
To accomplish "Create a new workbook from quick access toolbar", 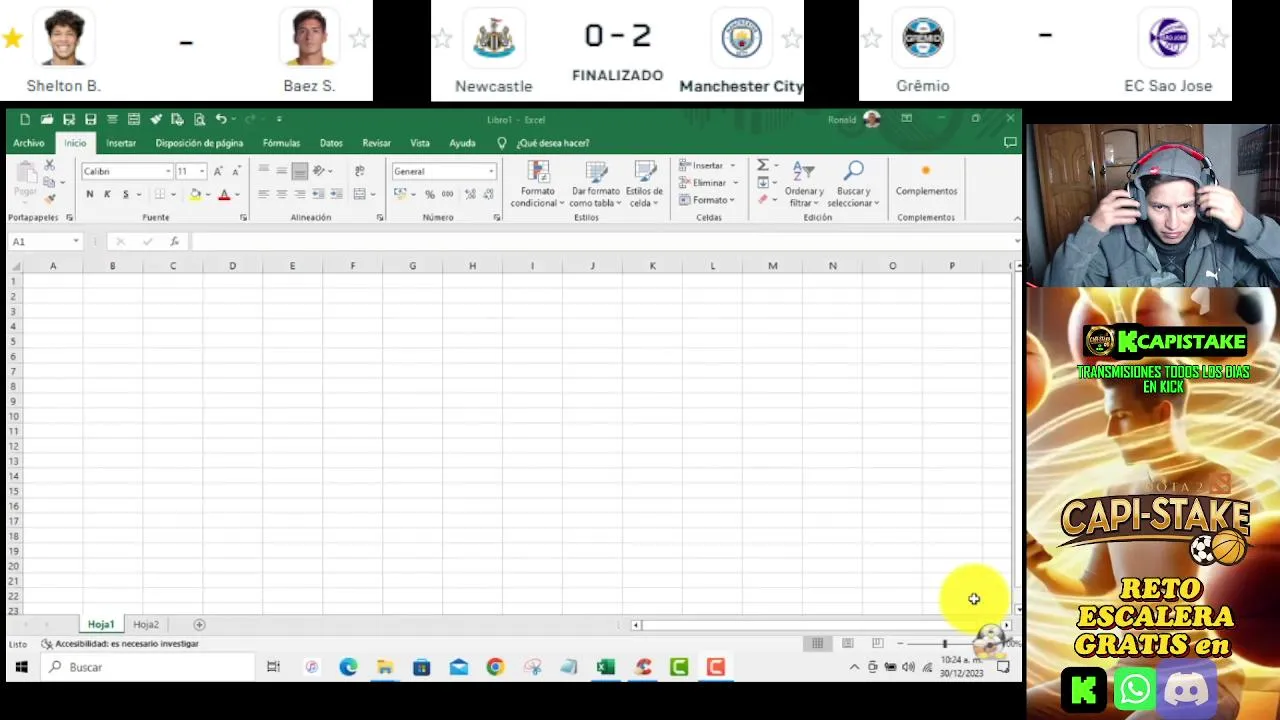I will point(25,119).
